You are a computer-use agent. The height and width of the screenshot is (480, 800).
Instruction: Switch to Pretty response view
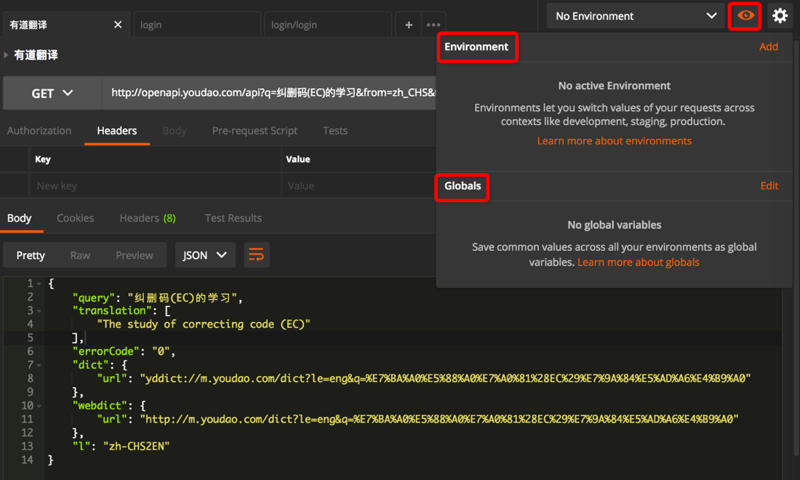click(31, 255)
